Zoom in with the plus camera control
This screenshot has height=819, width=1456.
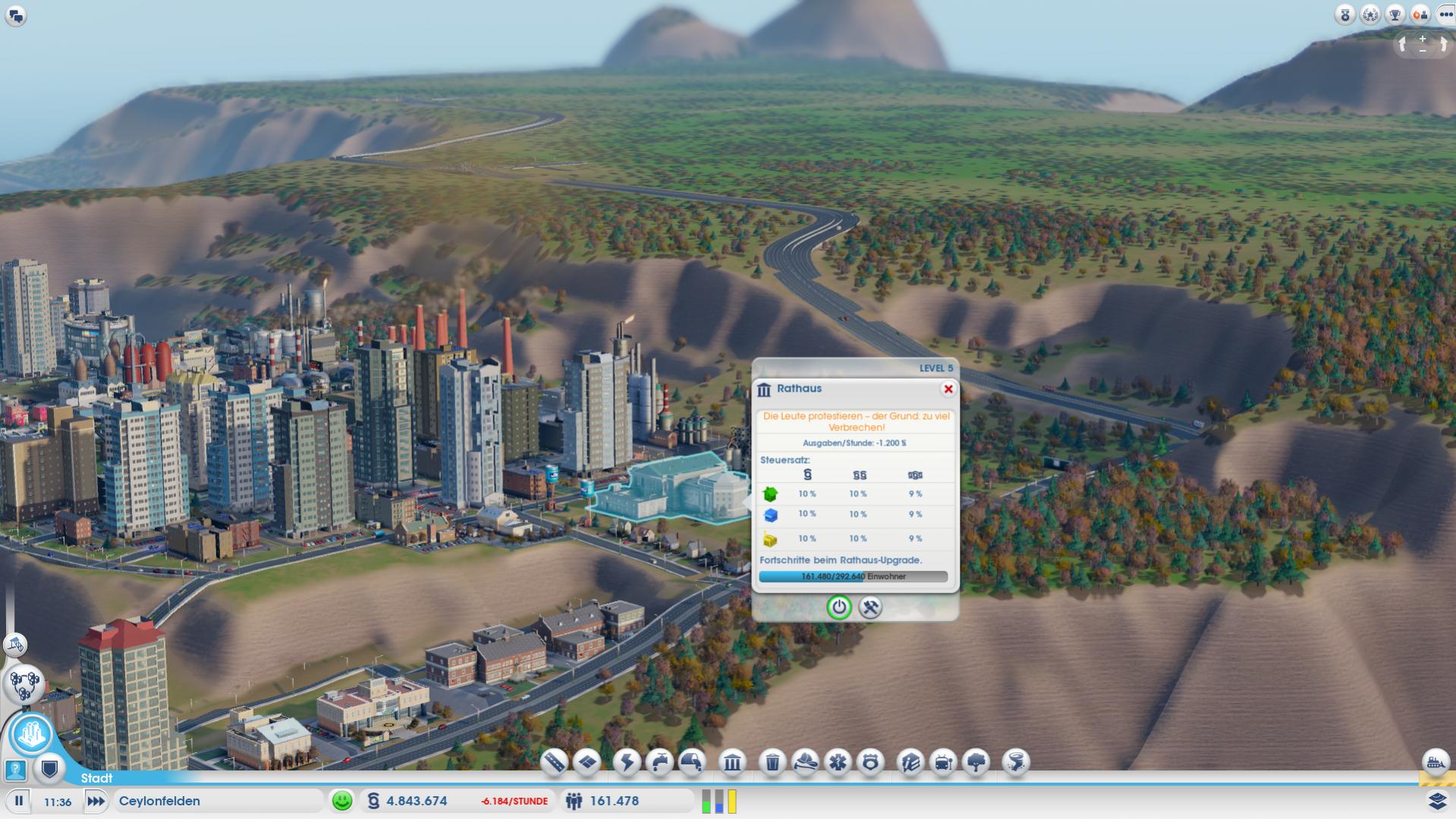1423,39
